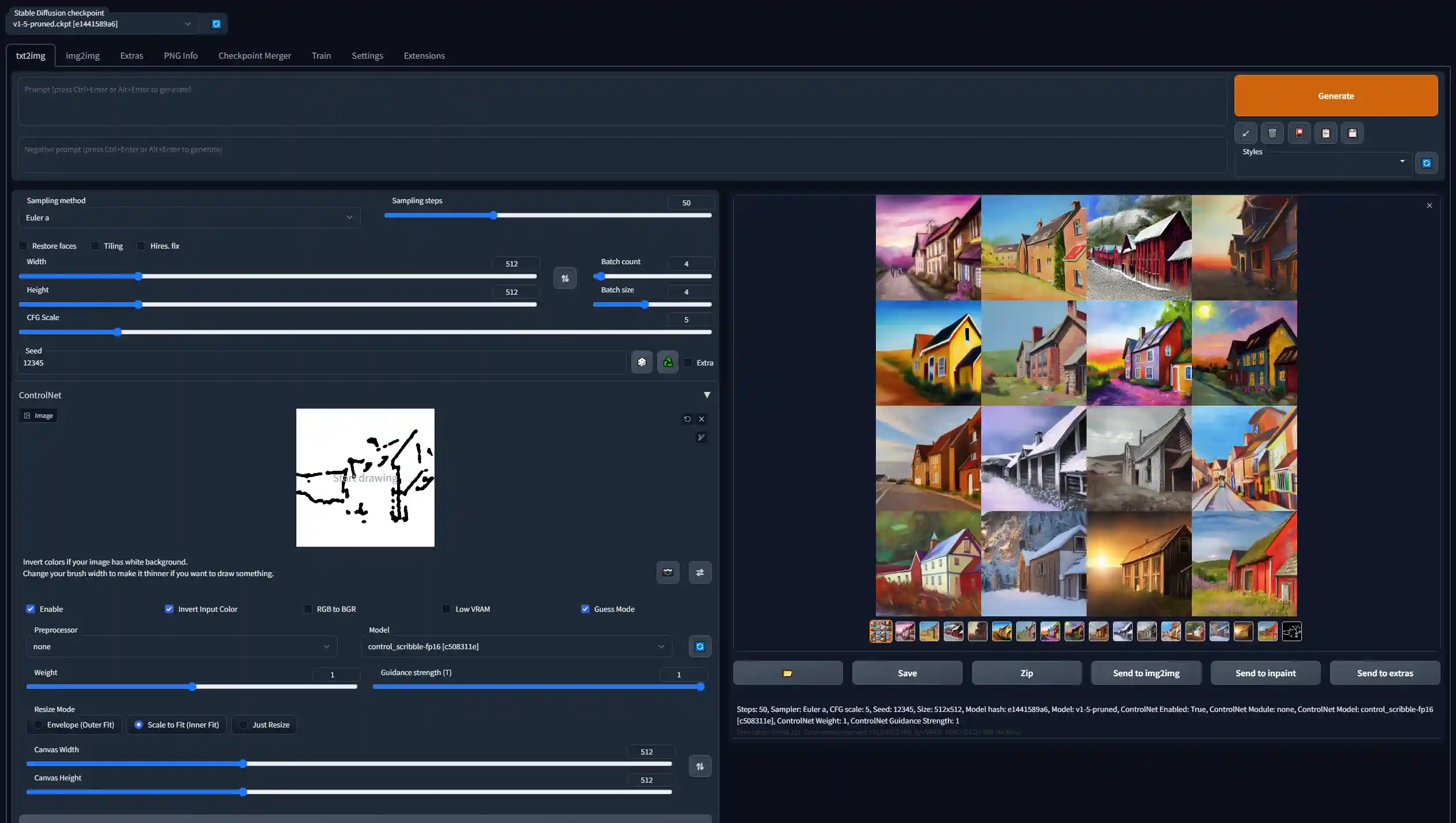The height and width of the screenshot is (823, 1456).
Task: Click the trash clear prompt icon
Action: pyautogui.click(x=1272, y=134)
